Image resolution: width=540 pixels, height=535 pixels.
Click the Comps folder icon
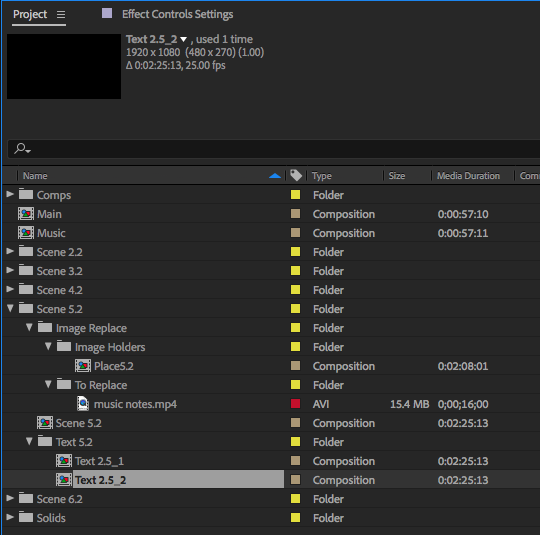point(26,194)
